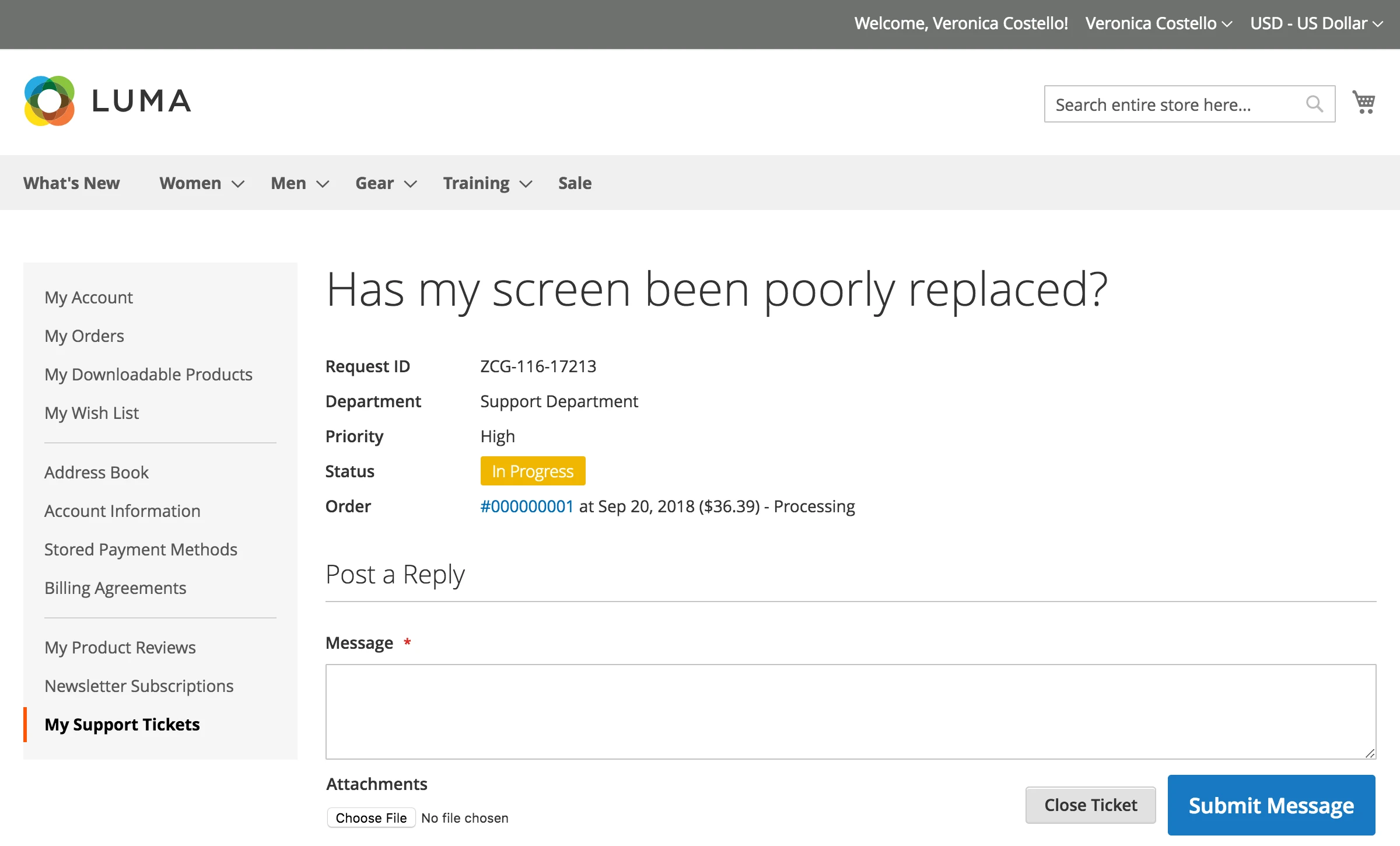
Task: Expand the Veronica Costello account dropdown
Action: tap(1158, 23)
